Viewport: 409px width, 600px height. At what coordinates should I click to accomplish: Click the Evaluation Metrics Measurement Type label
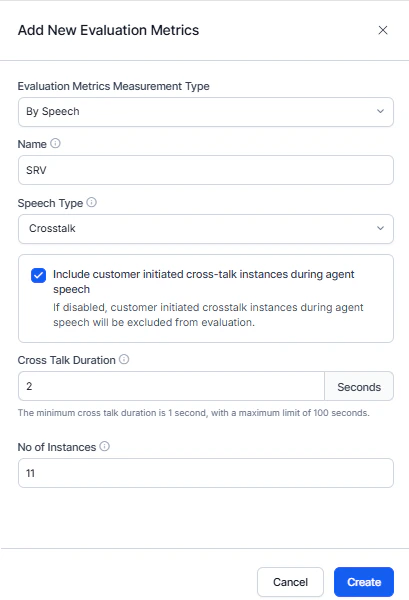tap(114, 86)
